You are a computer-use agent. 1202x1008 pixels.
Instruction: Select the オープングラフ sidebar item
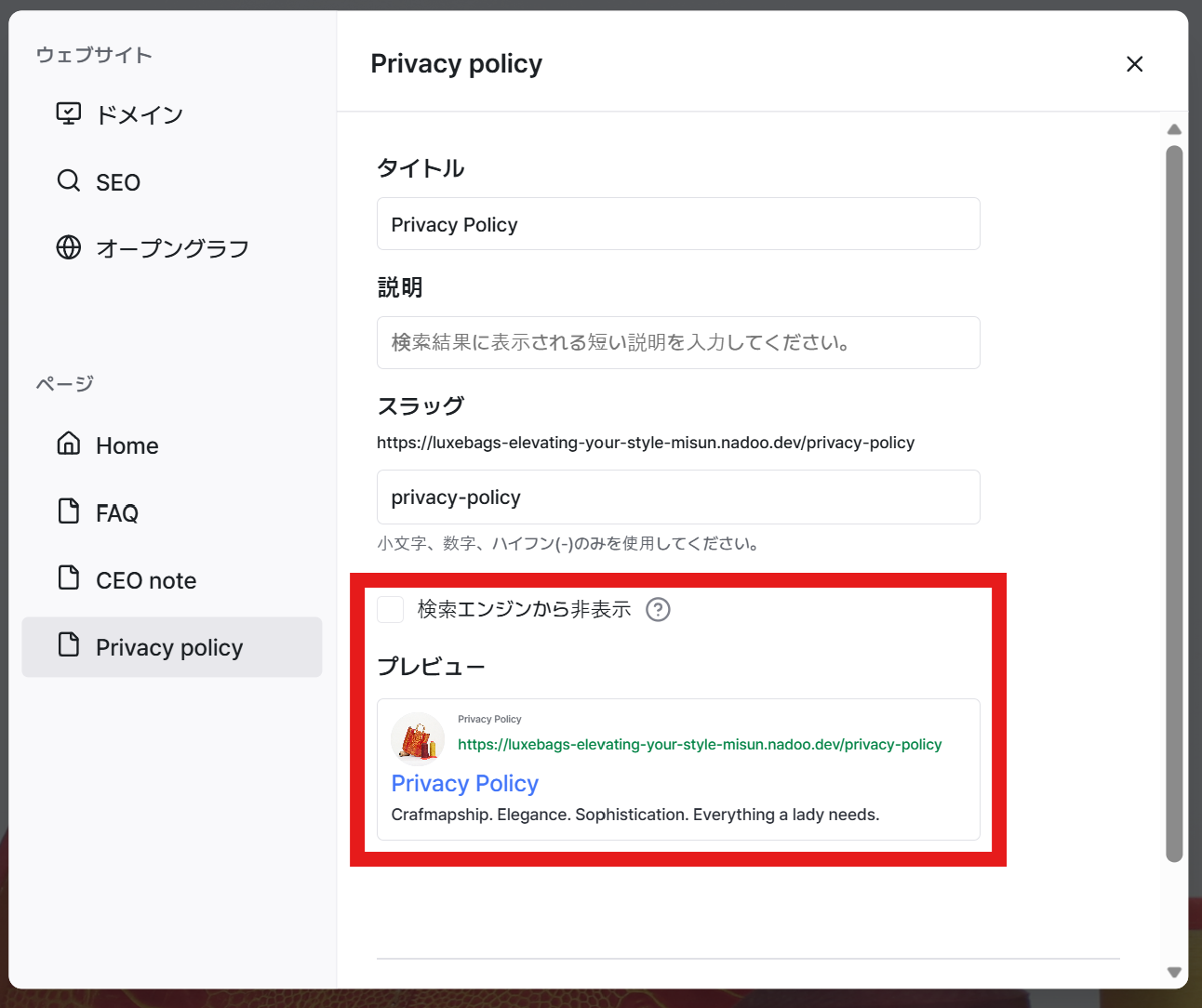[x=172, y=248]
